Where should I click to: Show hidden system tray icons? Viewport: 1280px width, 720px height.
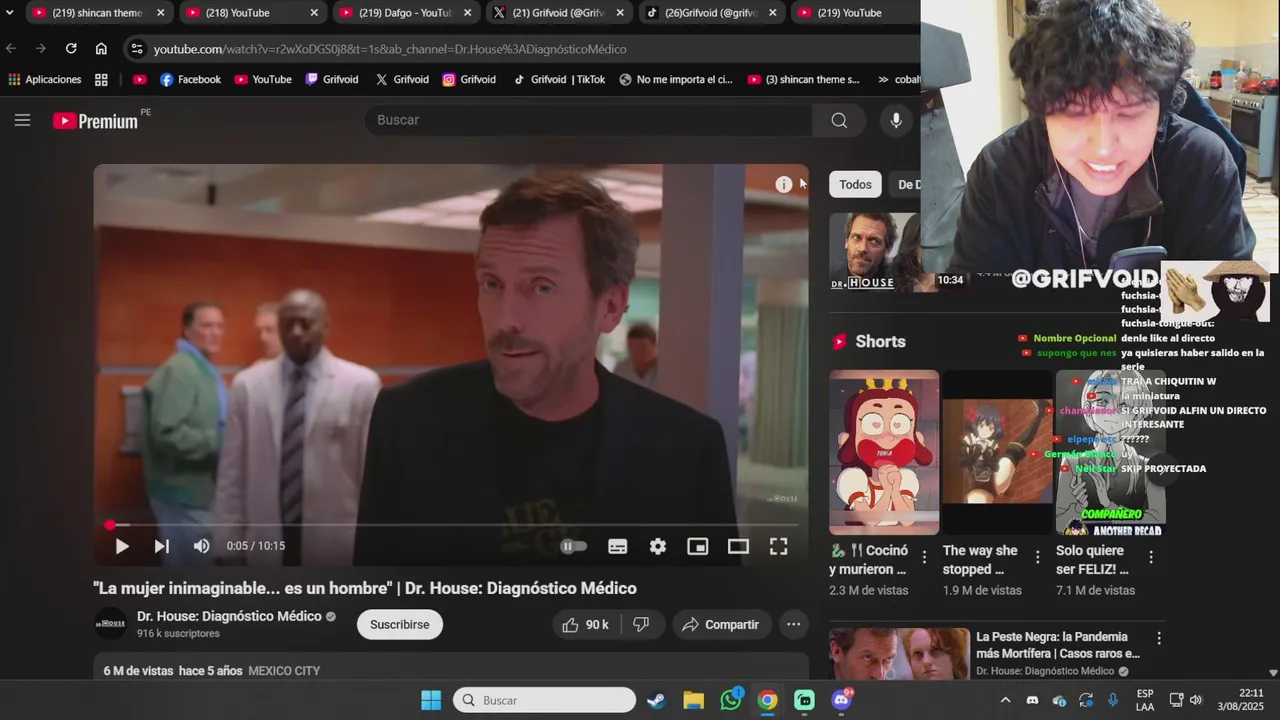click(x=1005, y=700)
